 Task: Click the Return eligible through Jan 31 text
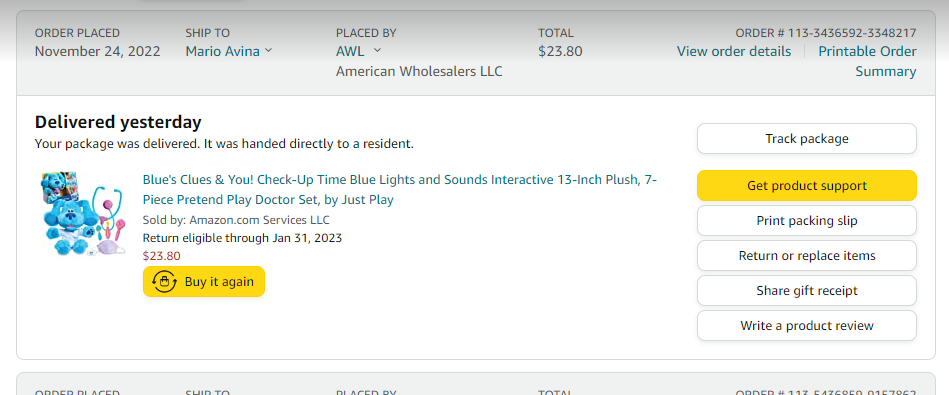tap(242, 238)
